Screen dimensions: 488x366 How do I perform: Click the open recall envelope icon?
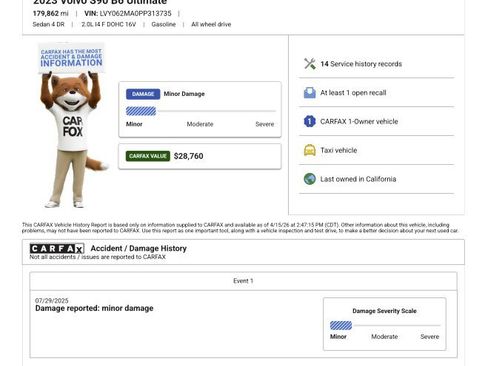[310, 93]
